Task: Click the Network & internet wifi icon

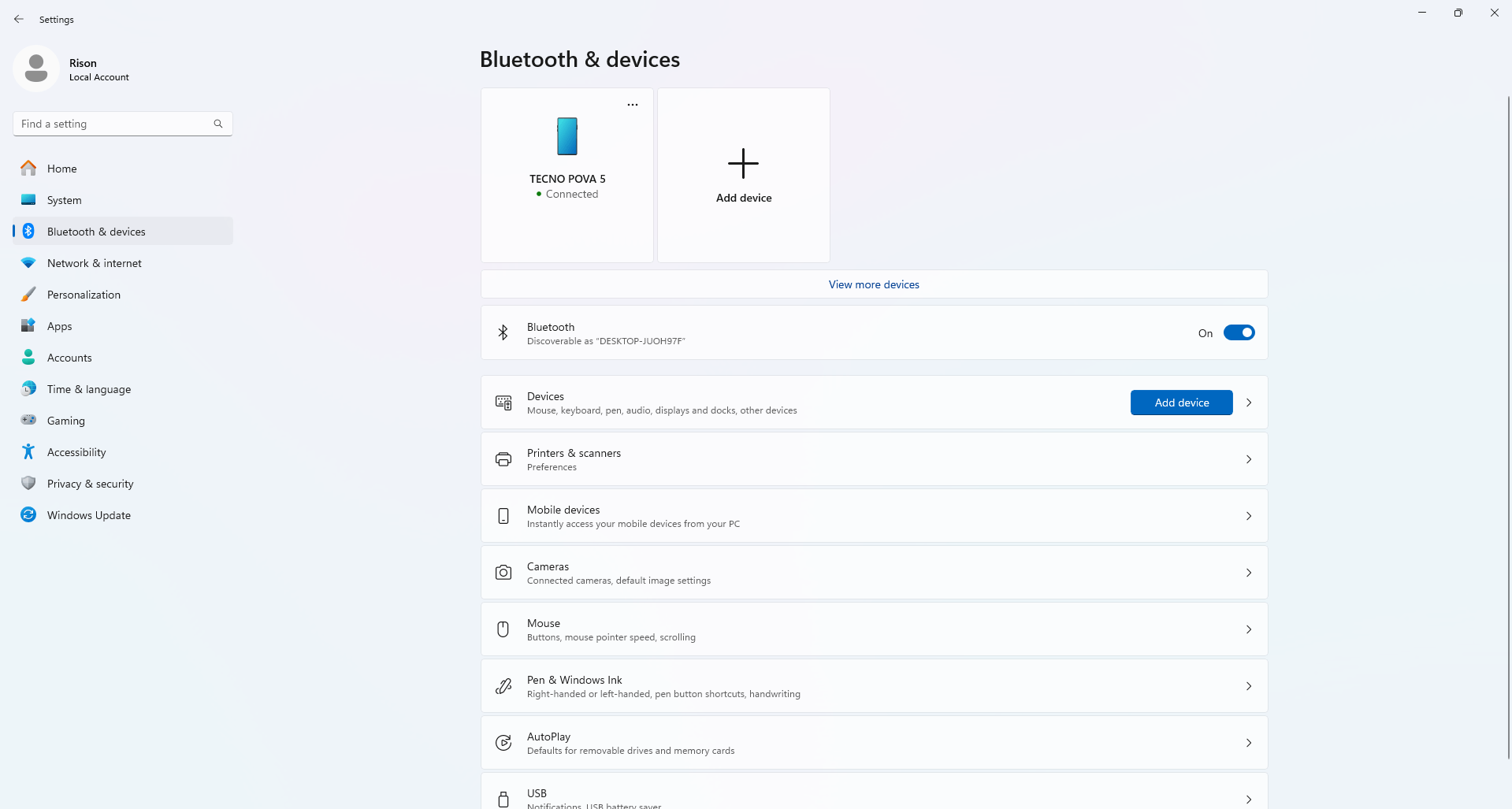Action: point(28,262)
